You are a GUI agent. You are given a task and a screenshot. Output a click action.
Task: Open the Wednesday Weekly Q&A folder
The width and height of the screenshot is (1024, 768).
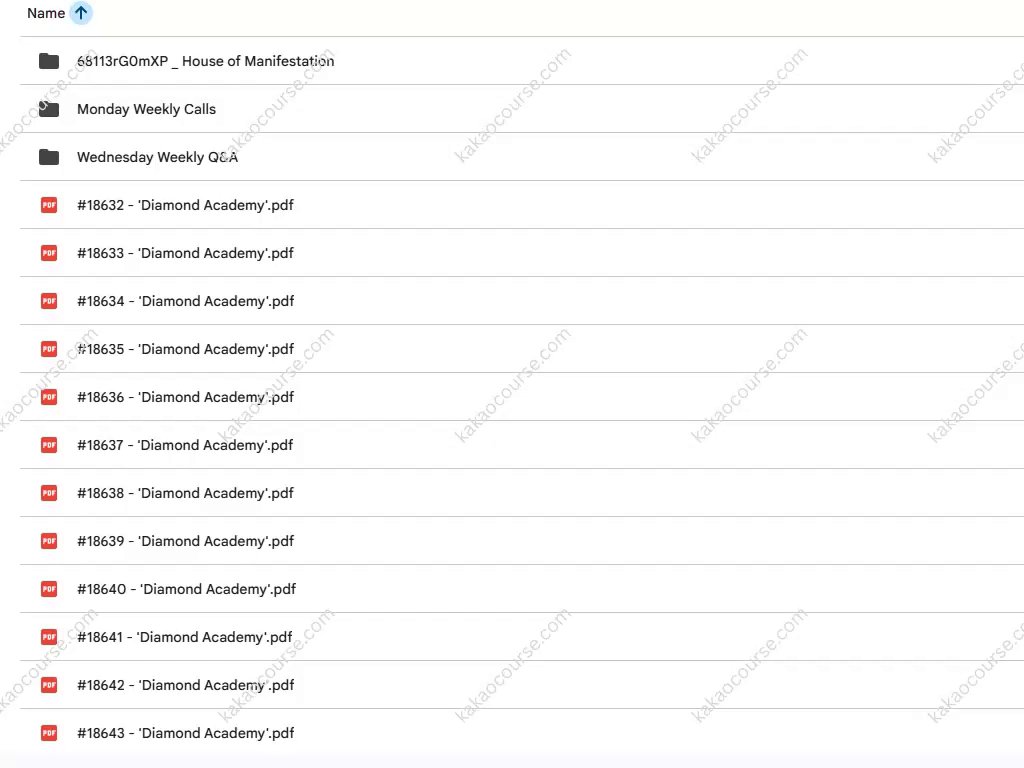pyautogui.click(x=157, y=157)
